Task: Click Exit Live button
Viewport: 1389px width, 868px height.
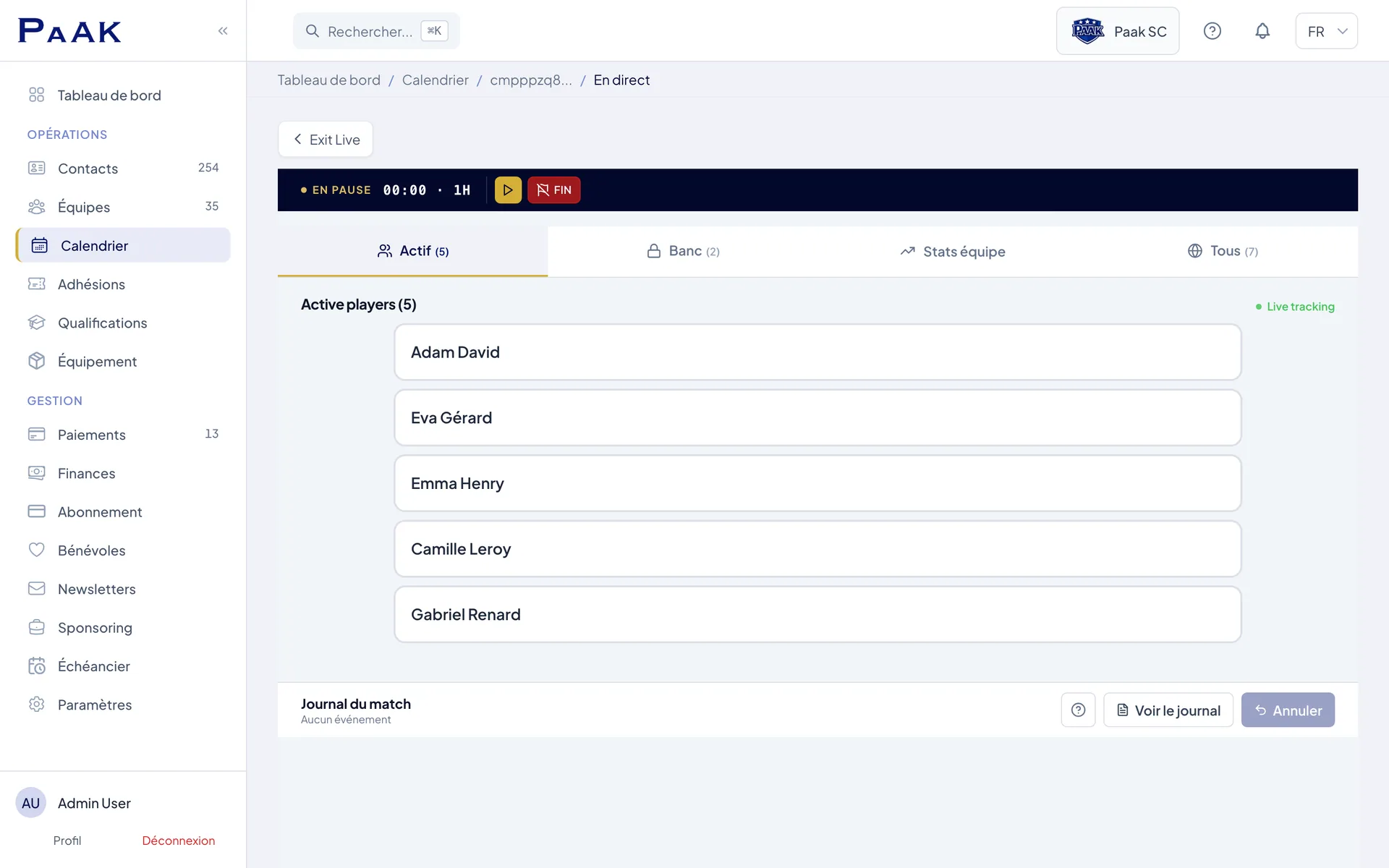Action: click(326, 140)
